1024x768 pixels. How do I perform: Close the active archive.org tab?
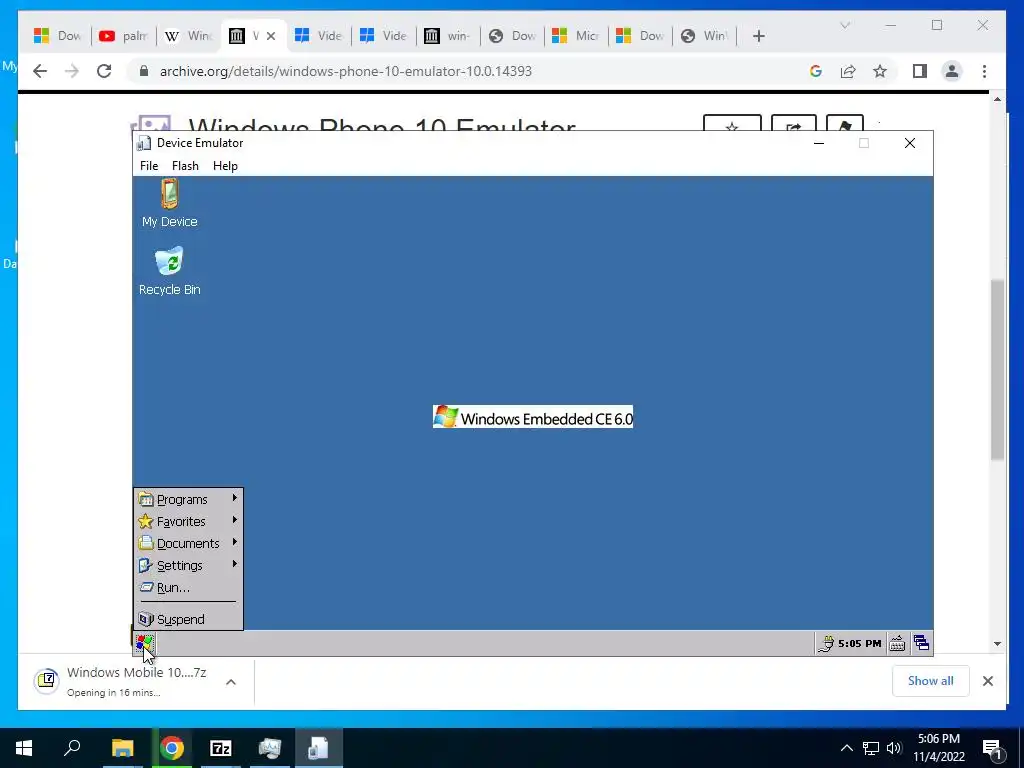(x=271, y=36)
